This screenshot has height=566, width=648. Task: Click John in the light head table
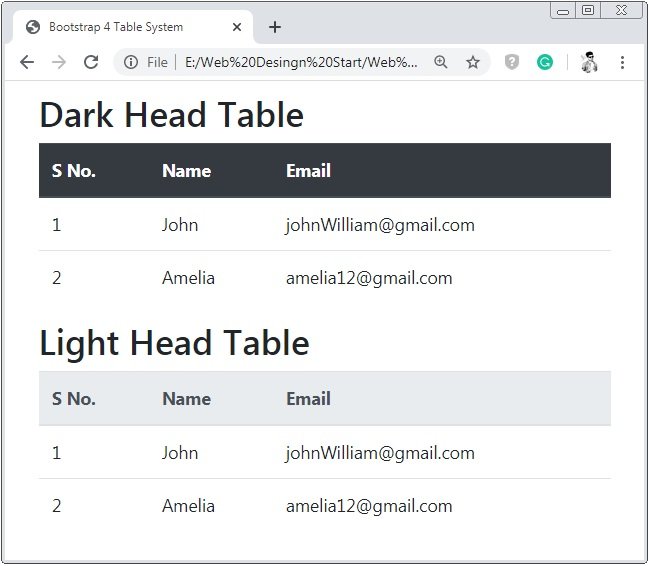(180, 453)
